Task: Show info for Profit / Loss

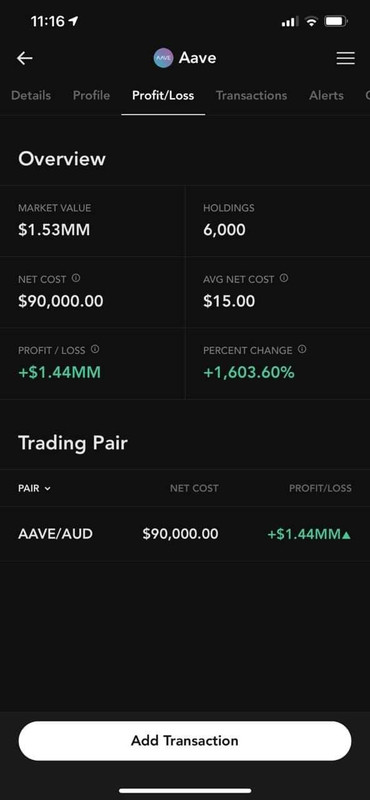Action: (95, 349)
